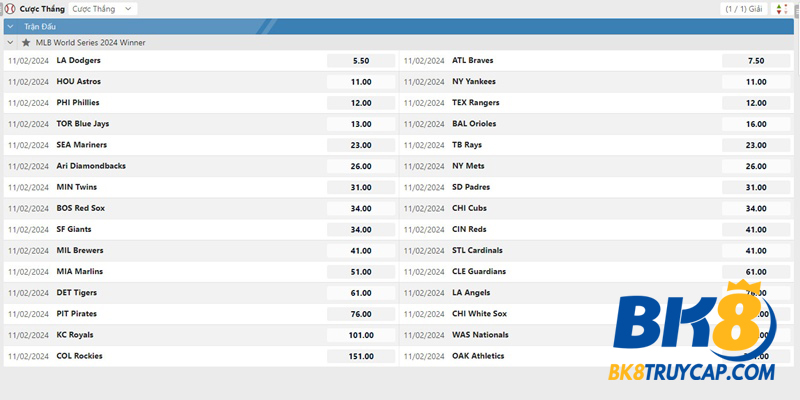Select CHI Cubs odds 34.00
Image resolution: width=800 pixels, height=400 pixels.
click(756, 209)
